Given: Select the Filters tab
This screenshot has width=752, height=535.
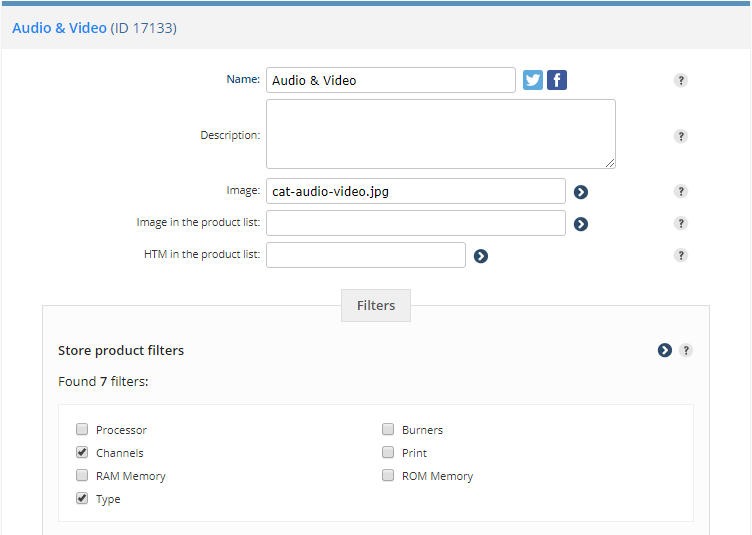Looking at the screenshot, I should click(376, 305).
